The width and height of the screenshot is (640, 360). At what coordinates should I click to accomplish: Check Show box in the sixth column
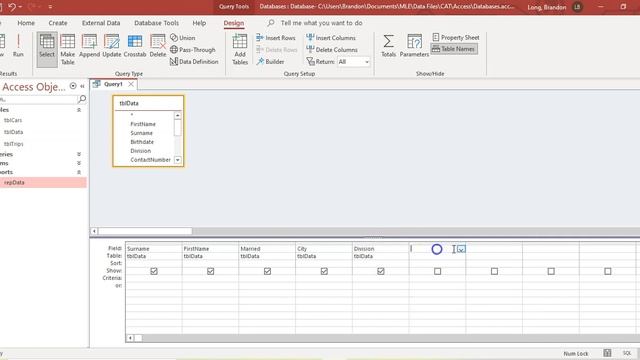(438, 271)
